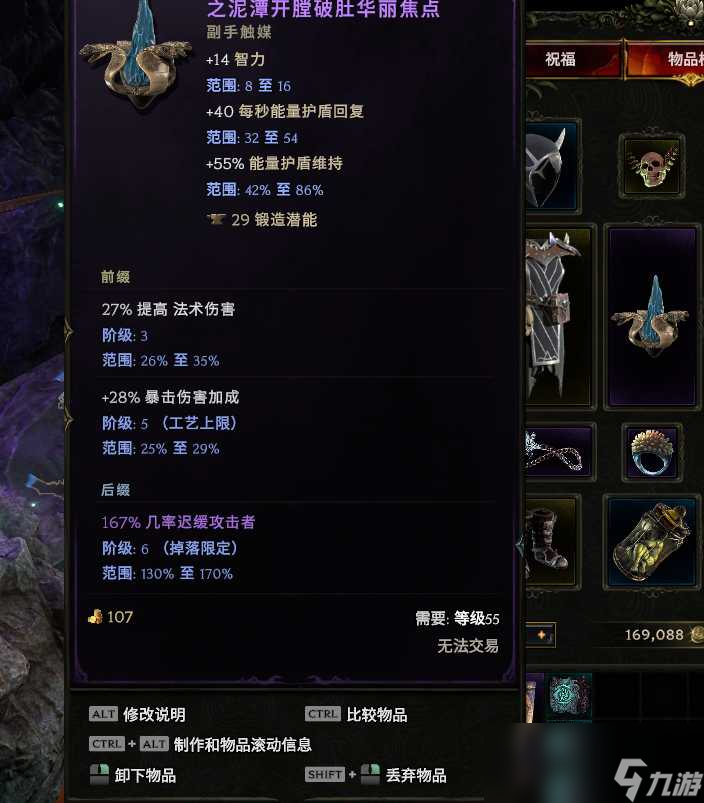Click the large catalyst image in tooltip
The image size is (704, 803).
point(136,54)
